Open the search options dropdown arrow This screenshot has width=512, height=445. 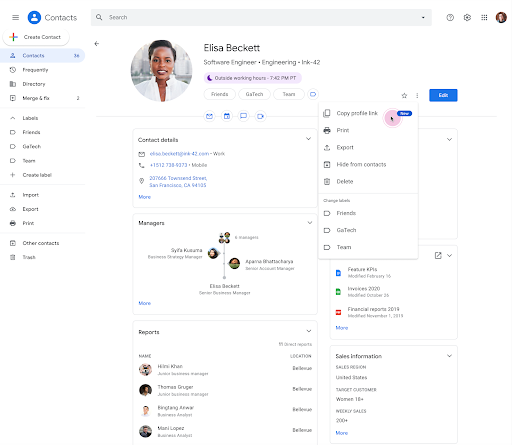click(423, 17)
